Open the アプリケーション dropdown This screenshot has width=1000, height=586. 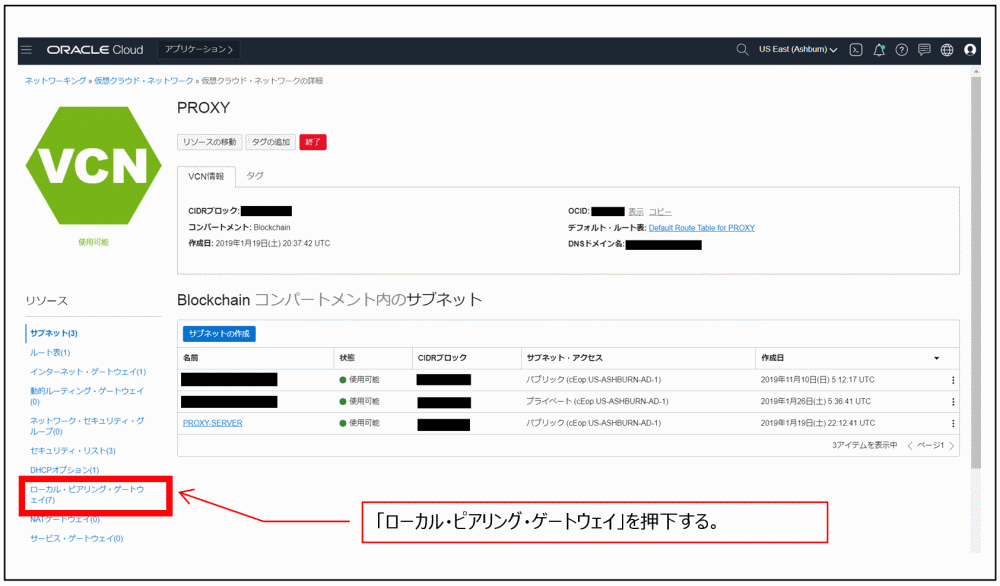pos(198,50)
